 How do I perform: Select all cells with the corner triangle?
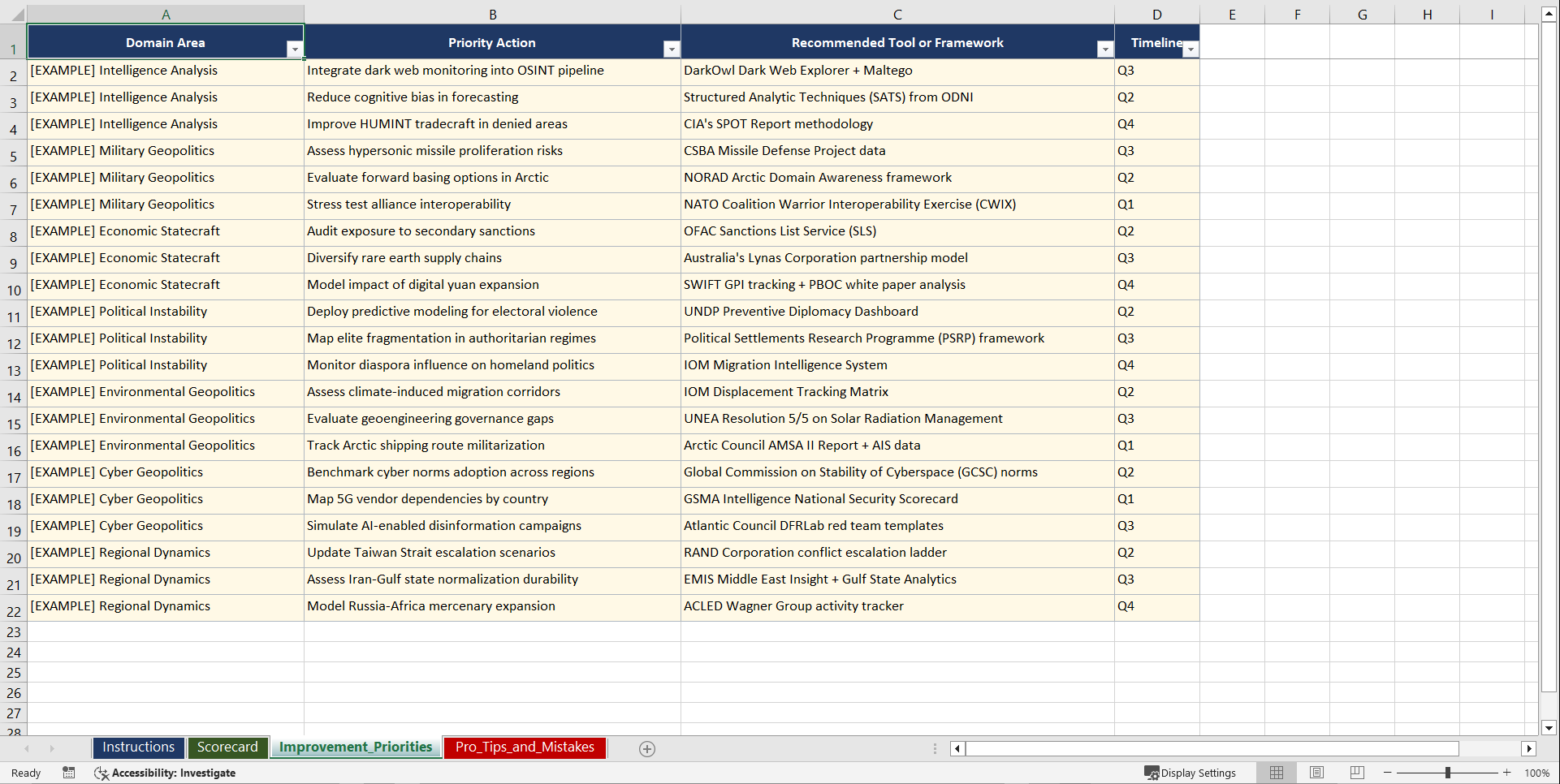[x=18, y=14]
